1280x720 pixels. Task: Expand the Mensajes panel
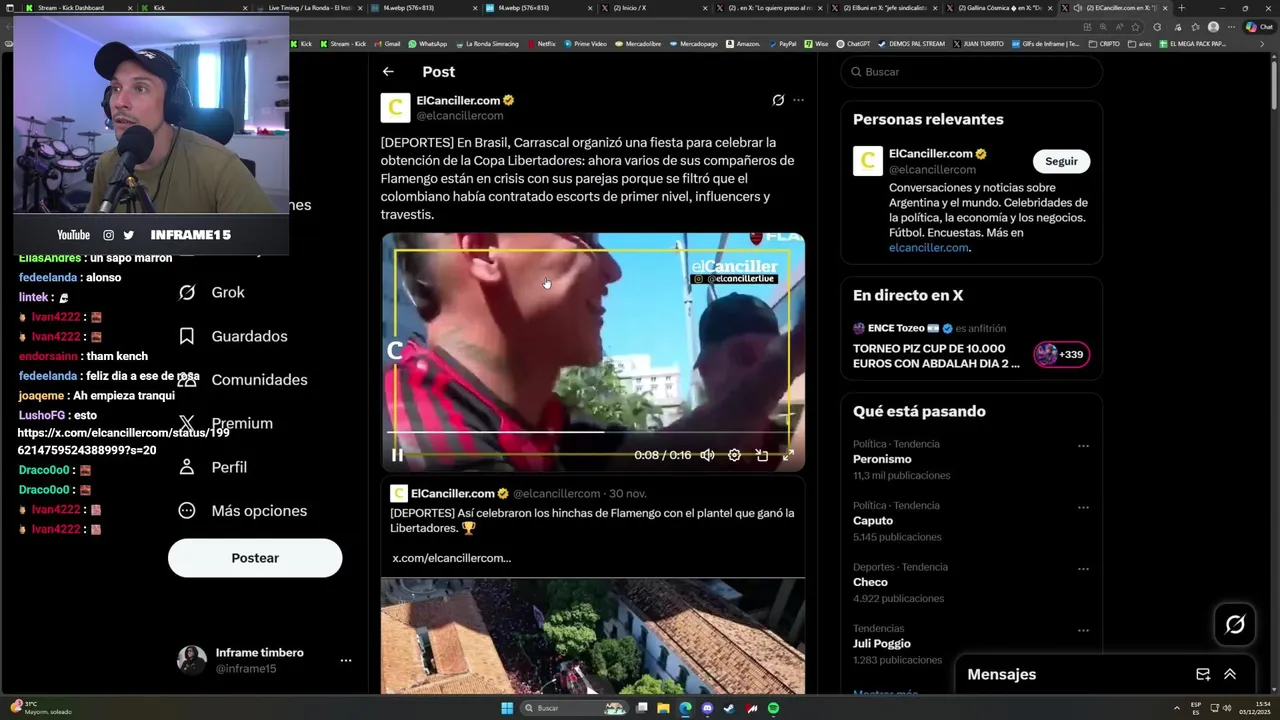(x=1230, y=675)
